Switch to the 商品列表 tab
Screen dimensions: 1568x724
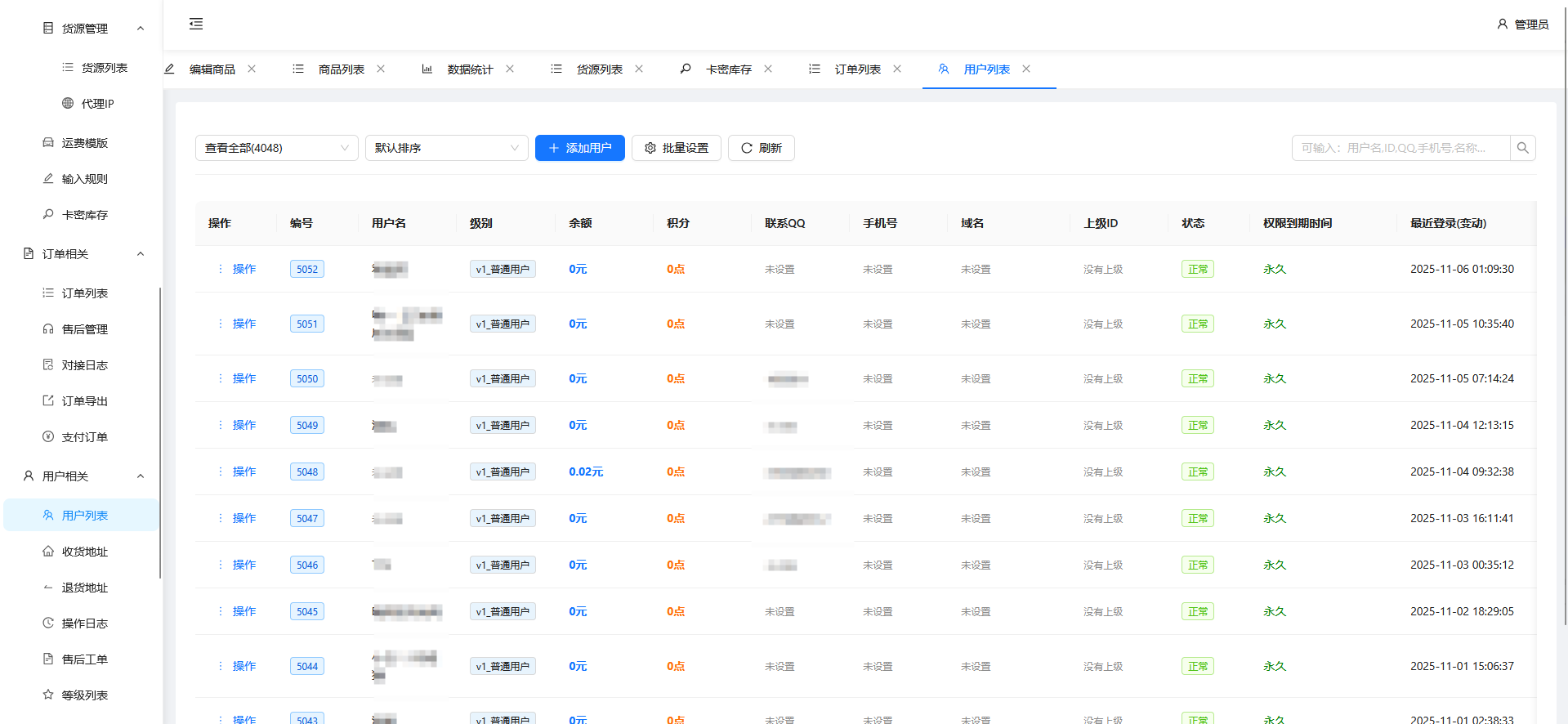pyautogui.click(x=341, y=69)
